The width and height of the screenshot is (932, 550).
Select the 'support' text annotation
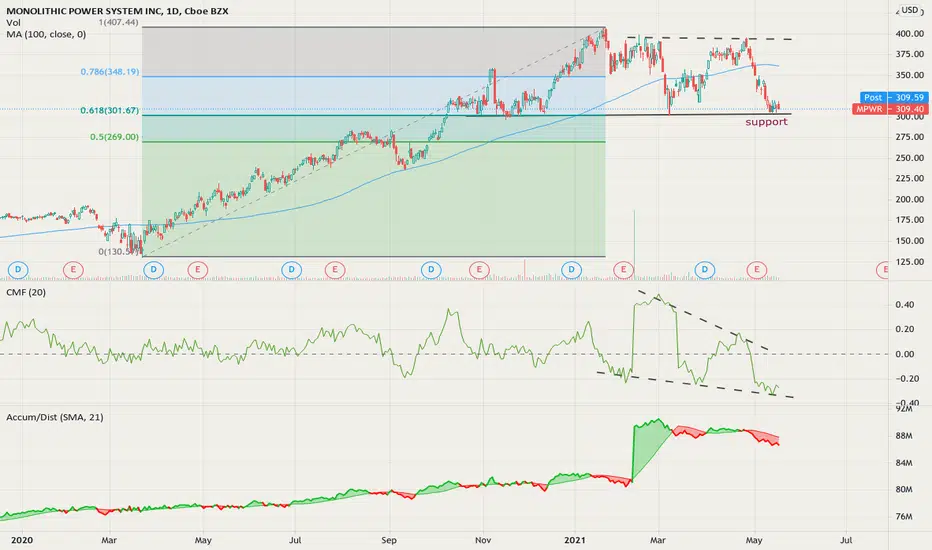click(x=766, y=122)
